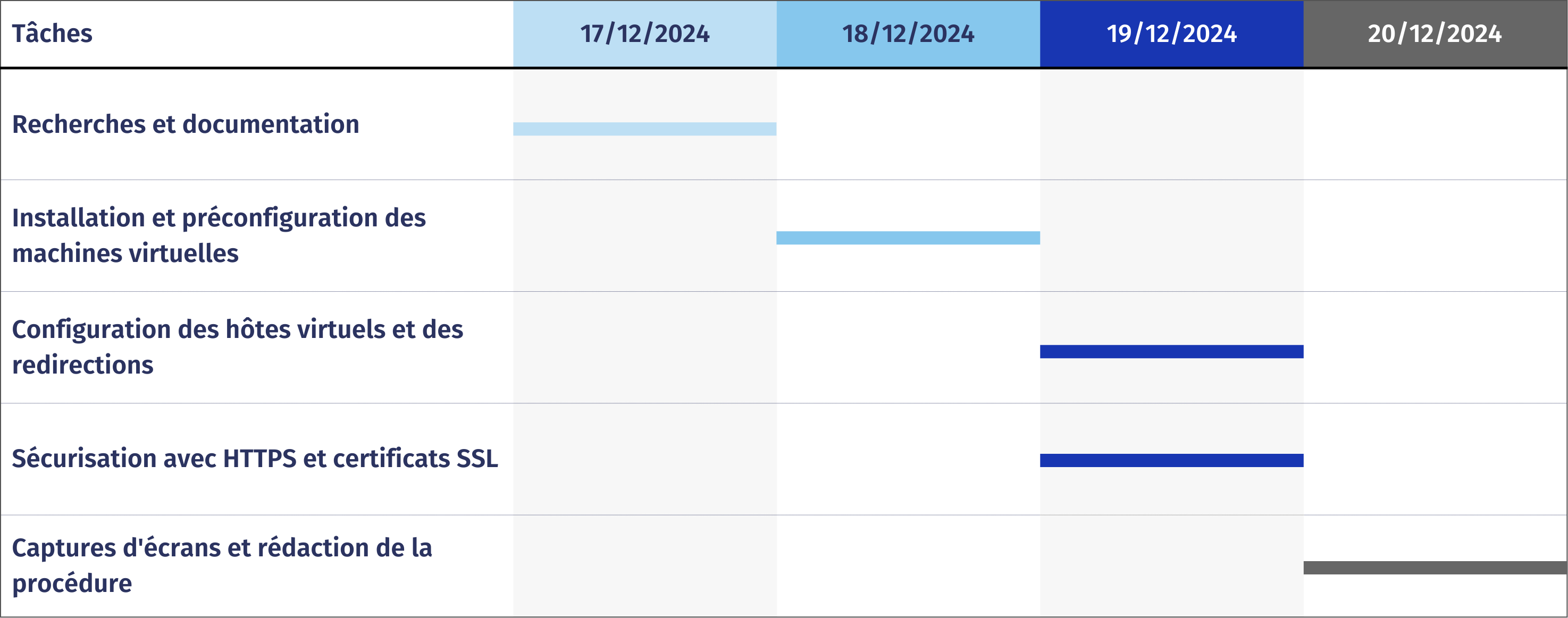The height and width of the screenshot is (618, 1568).
Task: Select Captures d'écrans et rédaction task label
Action: pos(222,566)
